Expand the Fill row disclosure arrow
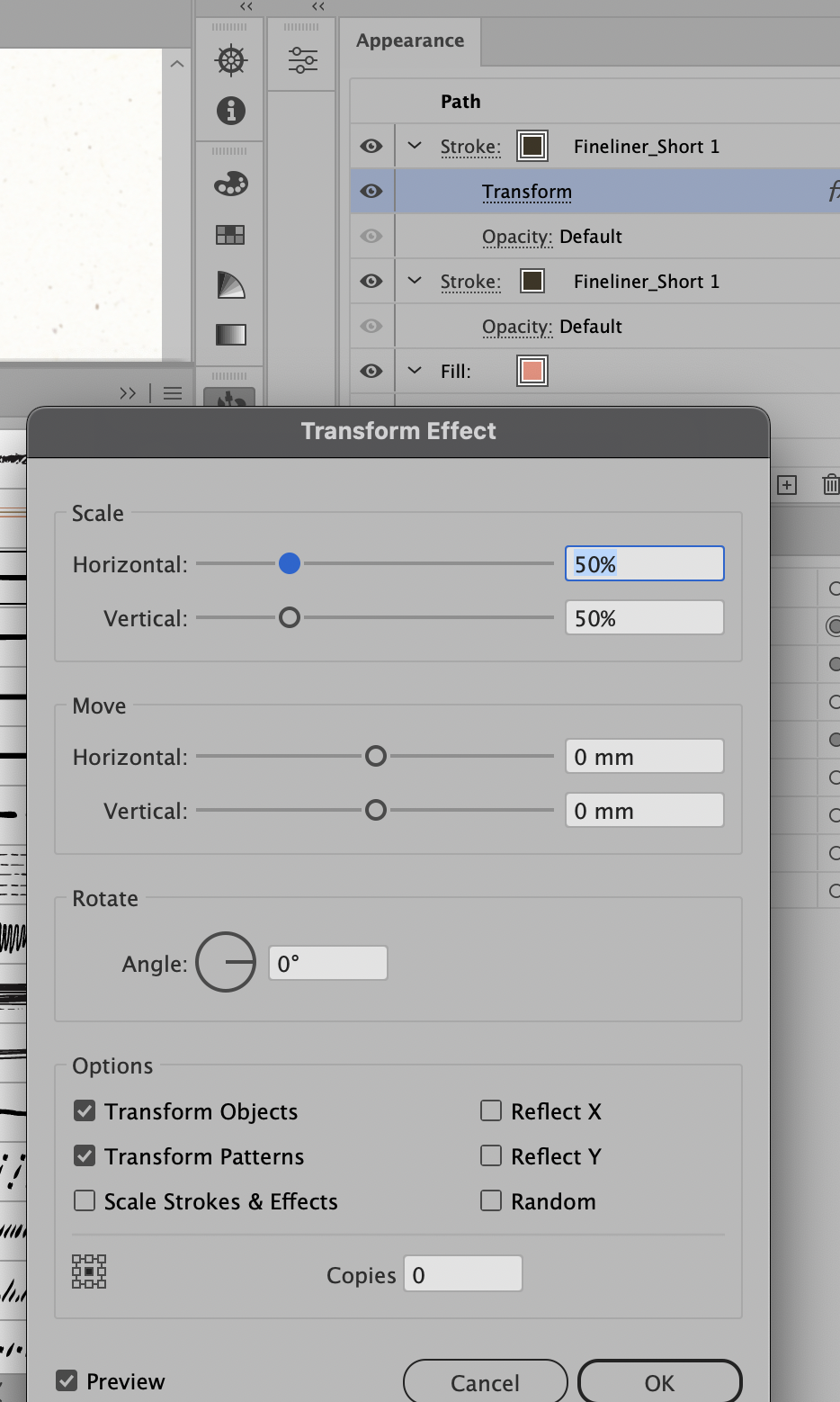The height and width of the screenshot is (1402, 840). tap(414, 371)
